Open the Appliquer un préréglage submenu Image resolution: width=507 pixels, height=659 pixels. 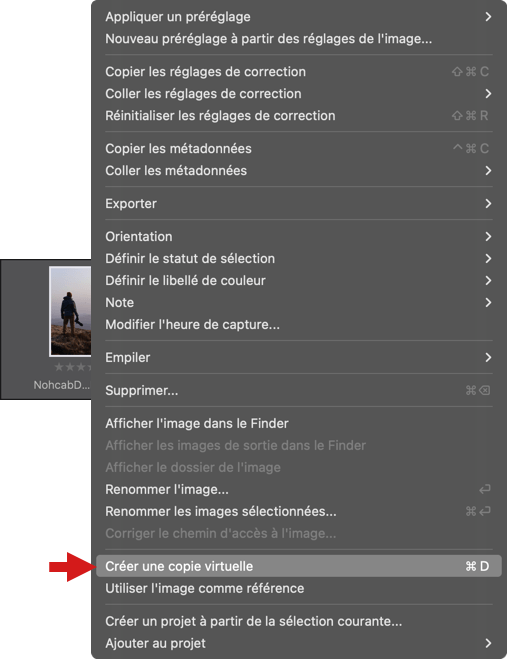[298, 17]
